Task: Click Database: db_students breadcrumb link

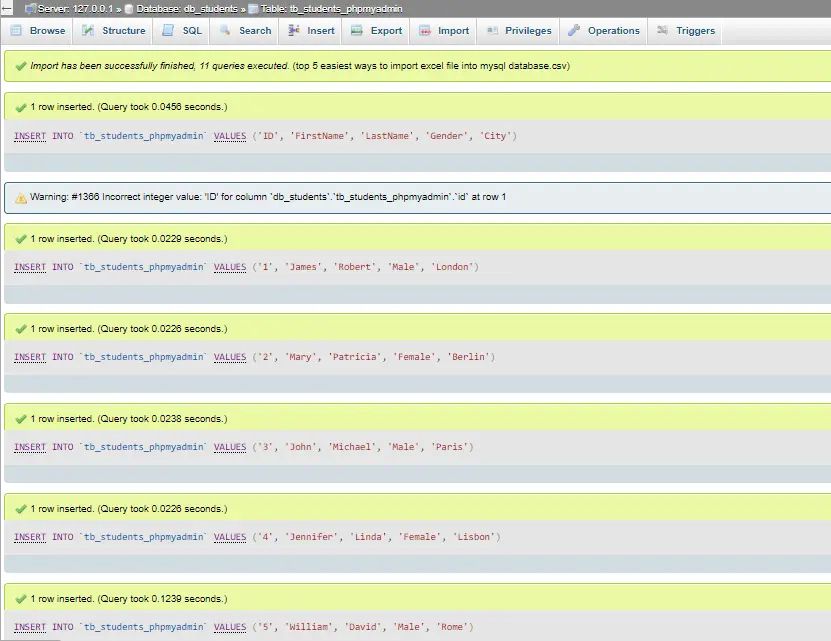Action: (187, 8)
